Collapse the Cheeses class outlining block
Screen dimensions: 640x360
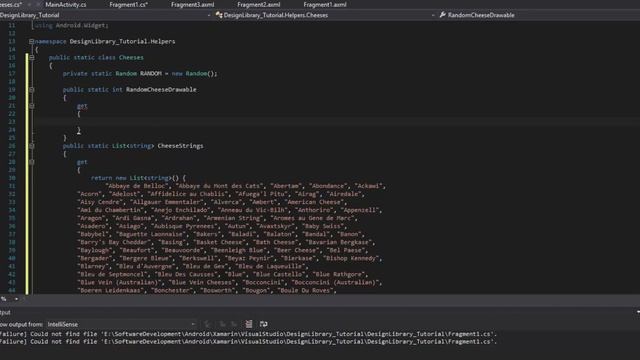[x=31, y=58]
